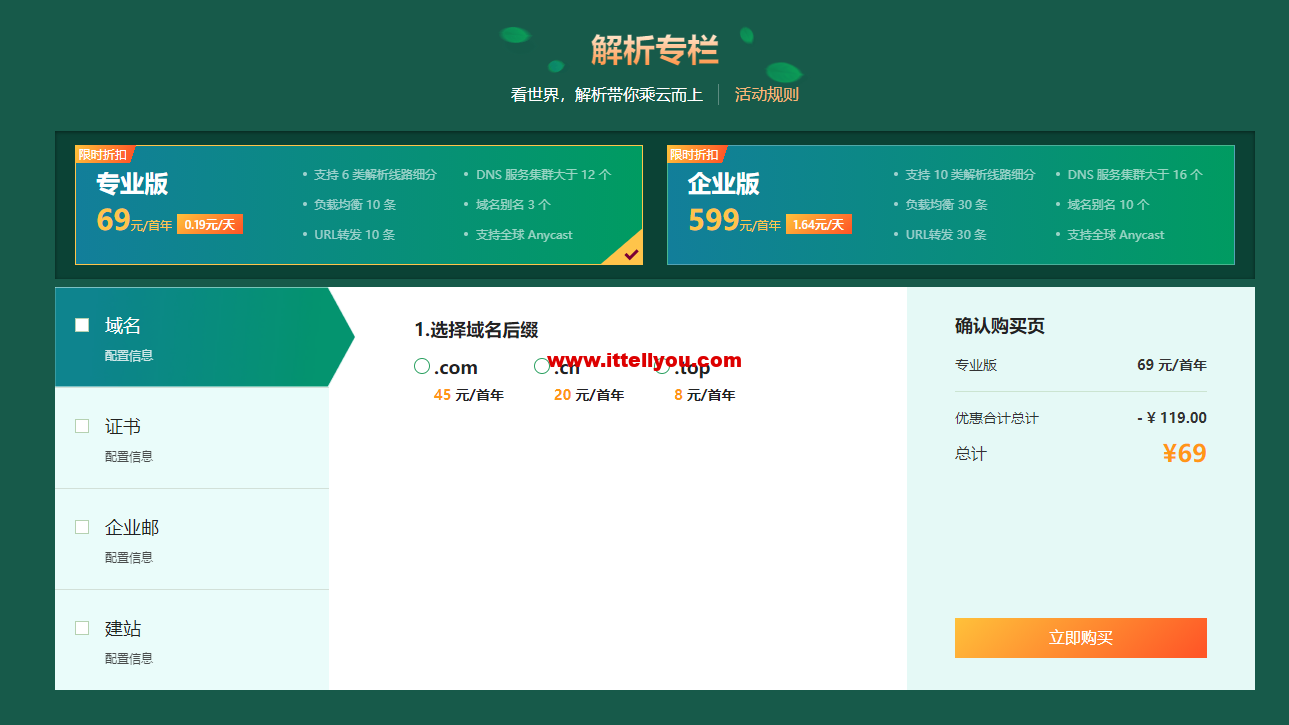Click 负载均衡 30 条 feature text
Viewport: 1289px width, 725px height.
pyautogui.click(x=946, y=204)
